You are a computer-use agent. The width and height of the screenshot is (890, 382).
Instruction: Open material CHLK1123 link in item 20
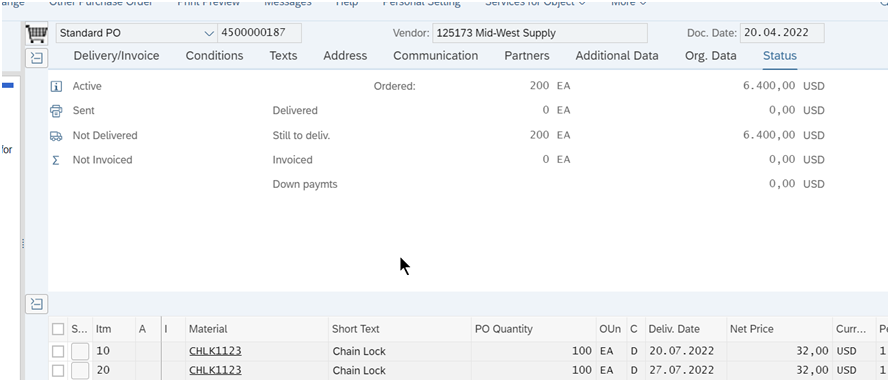215,371
